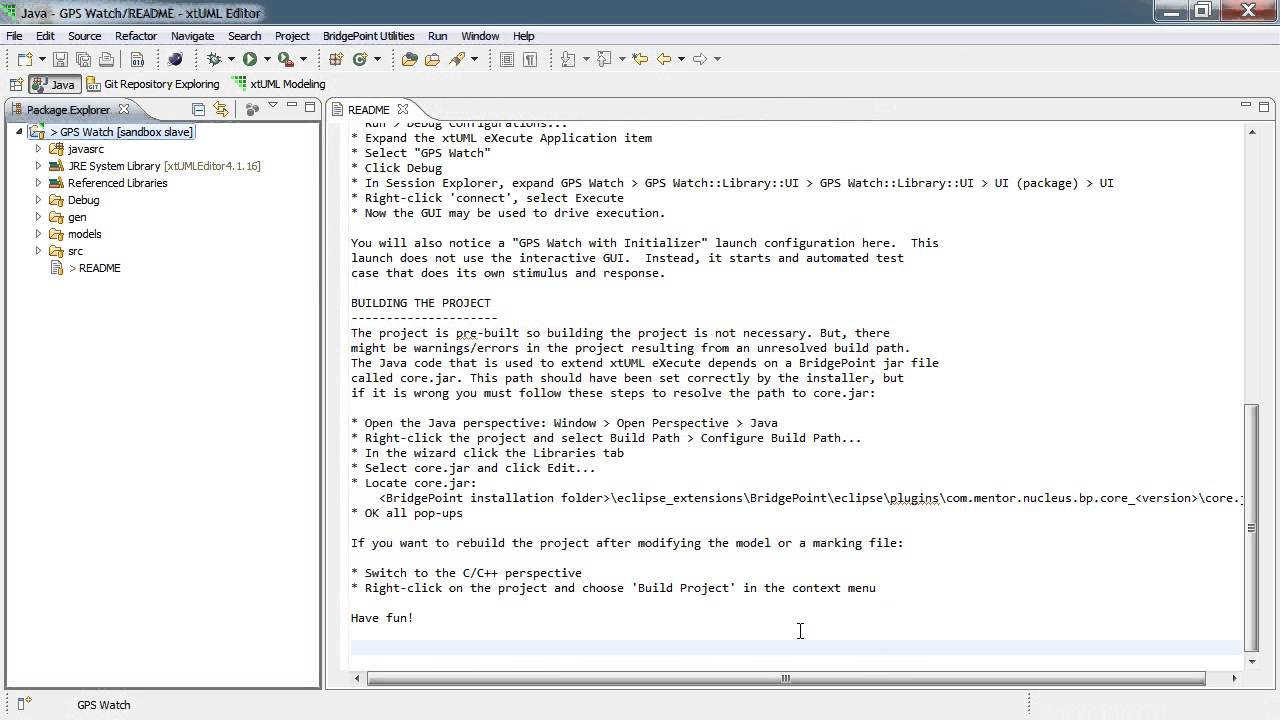Open the Navigate menu

click(192, 36)
